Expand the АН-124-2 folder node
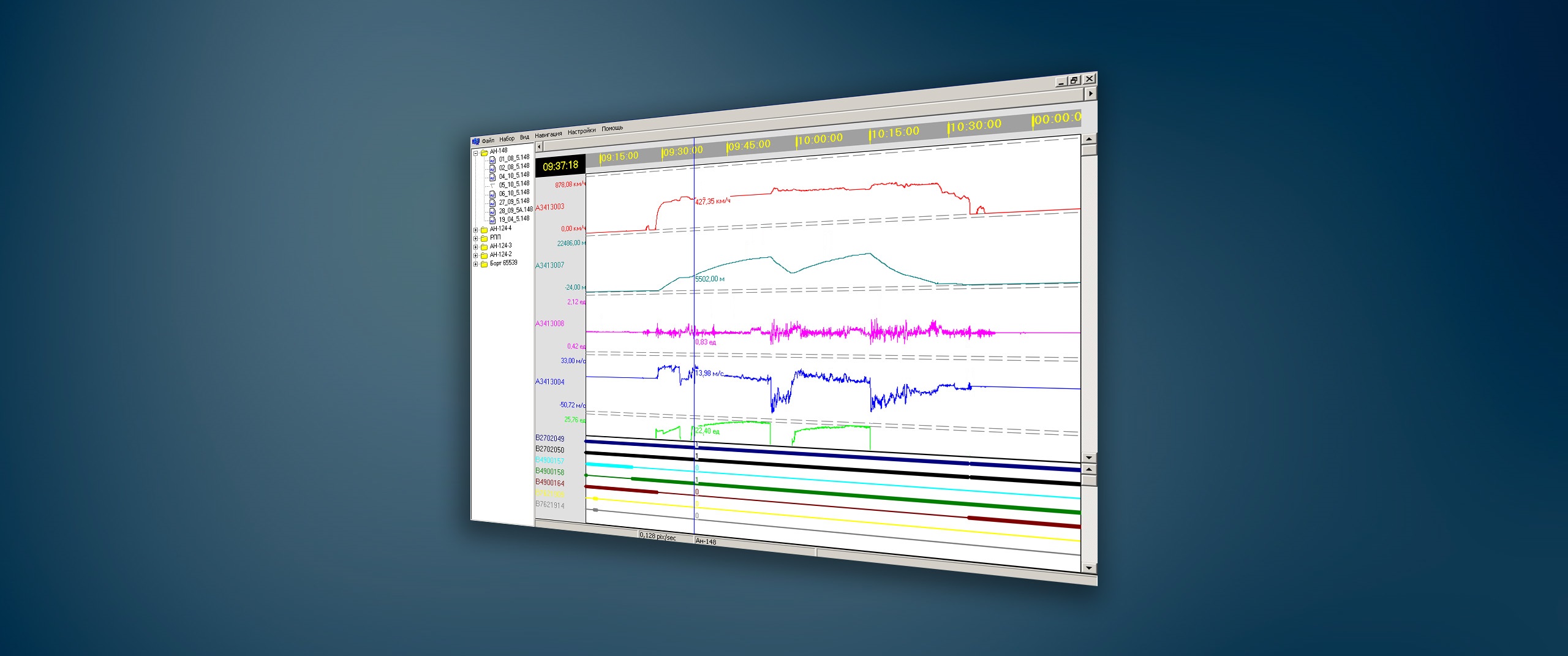This screenshot has width=1568, height=656. pos(475,255)
